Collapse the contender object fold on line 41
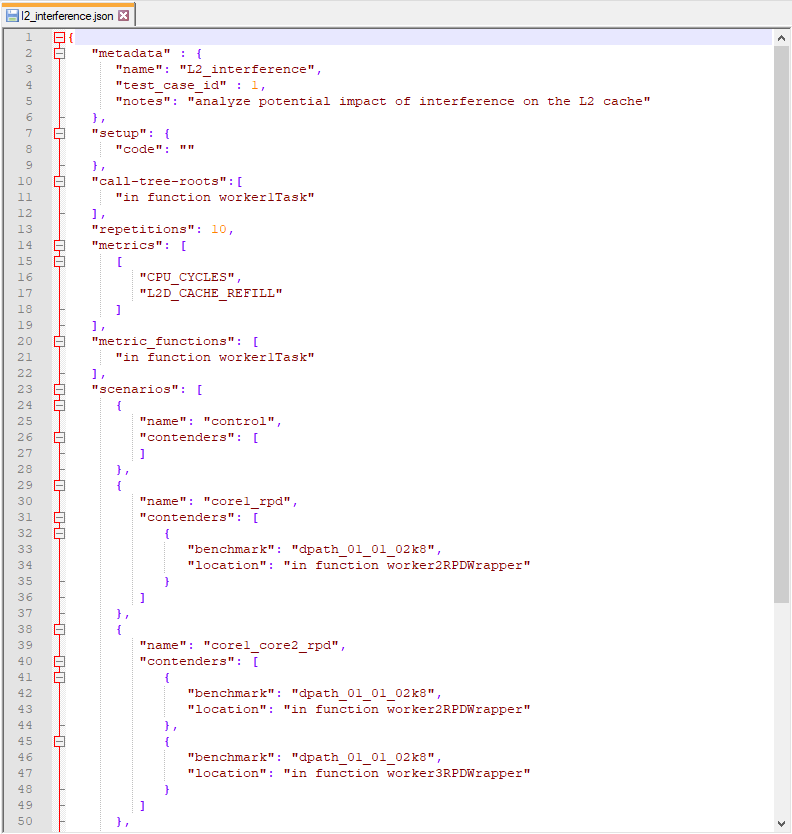792x834 pixels. (60, 677)
